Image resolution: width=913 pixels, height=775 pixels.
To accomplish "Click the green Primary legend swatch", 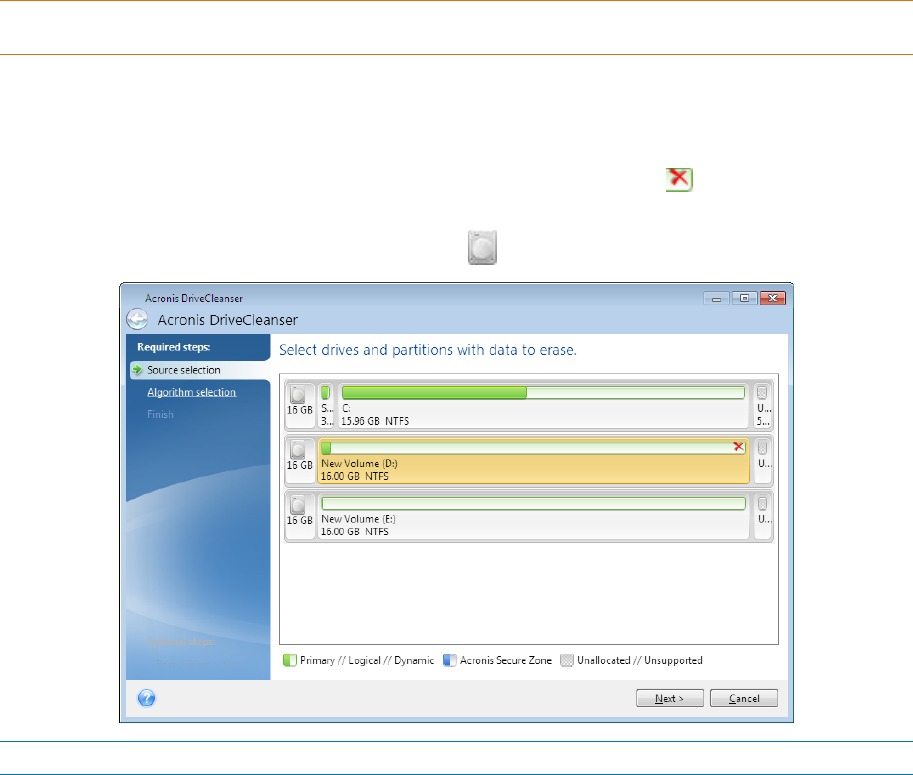I will click(x=289, y=660).
